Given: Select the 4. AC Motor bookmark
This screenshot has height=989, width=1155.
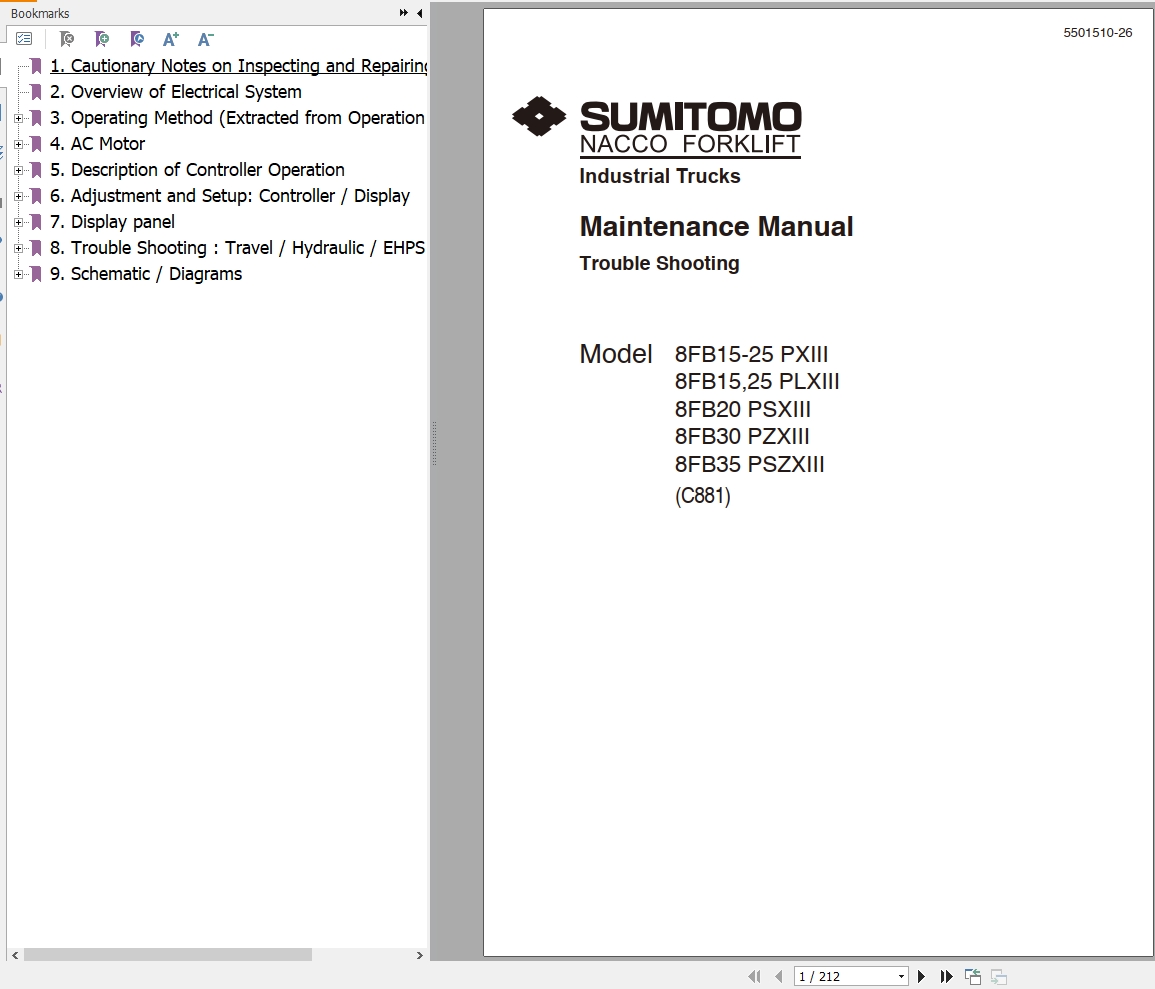Looking at the screenshot, I should click(x=97, y=144).
